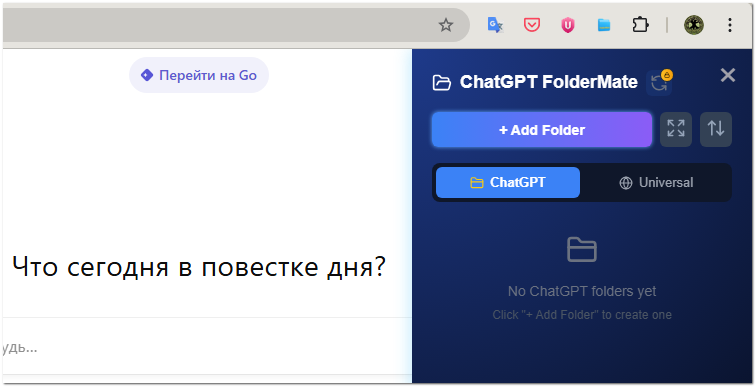The width and height of the screenshot is (756, 387).
Task: Open the blue folder extension icon
Action: click(x=604, y=25)
